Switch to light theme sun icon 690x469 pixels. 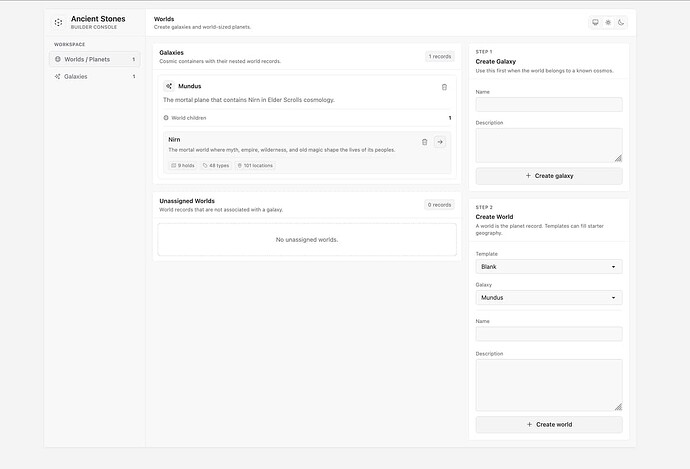point(608,22)
